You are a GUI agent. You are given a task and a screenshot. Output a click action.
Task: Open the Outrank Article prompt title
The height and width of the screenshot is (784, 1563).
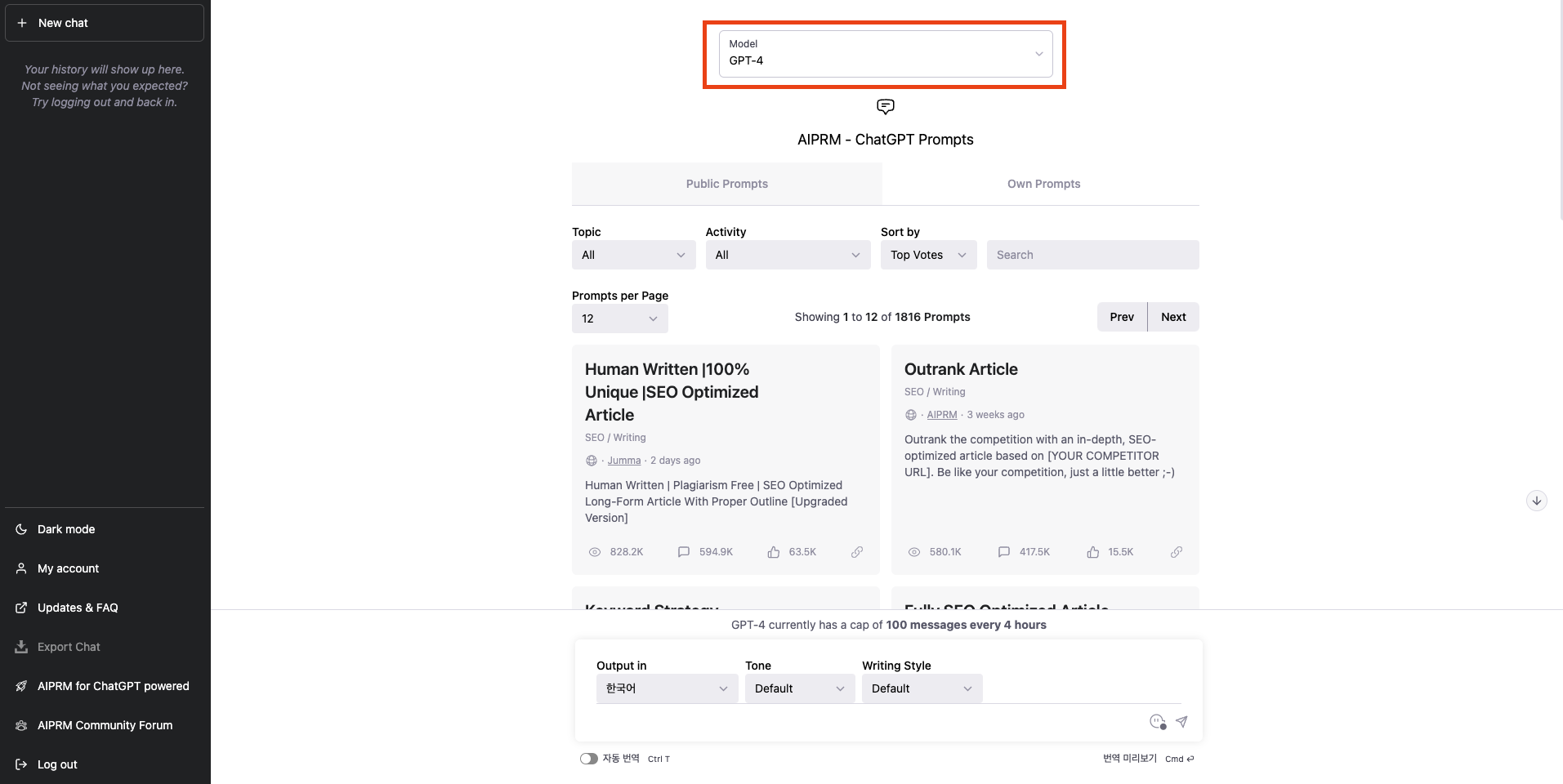point(961,369)
